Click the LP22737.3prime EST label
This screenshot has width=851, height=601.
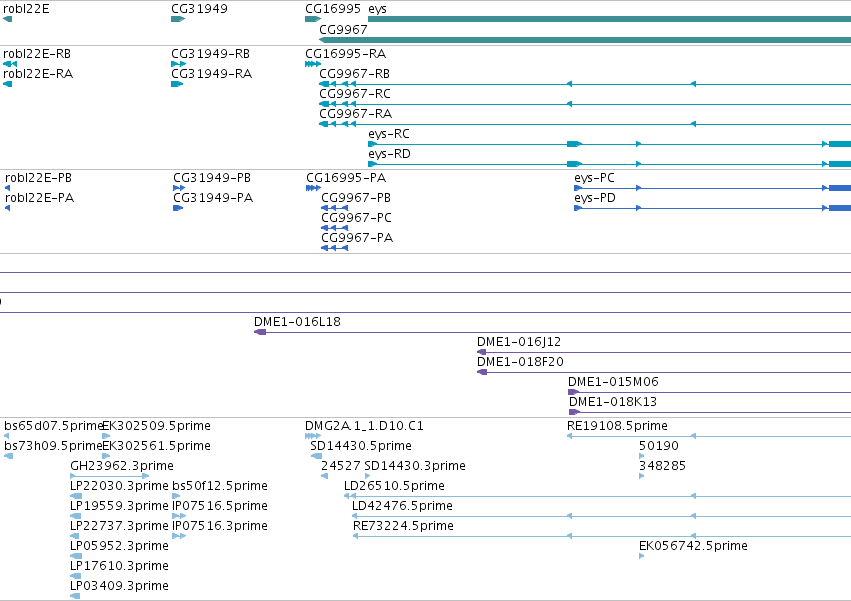(119, 527)
